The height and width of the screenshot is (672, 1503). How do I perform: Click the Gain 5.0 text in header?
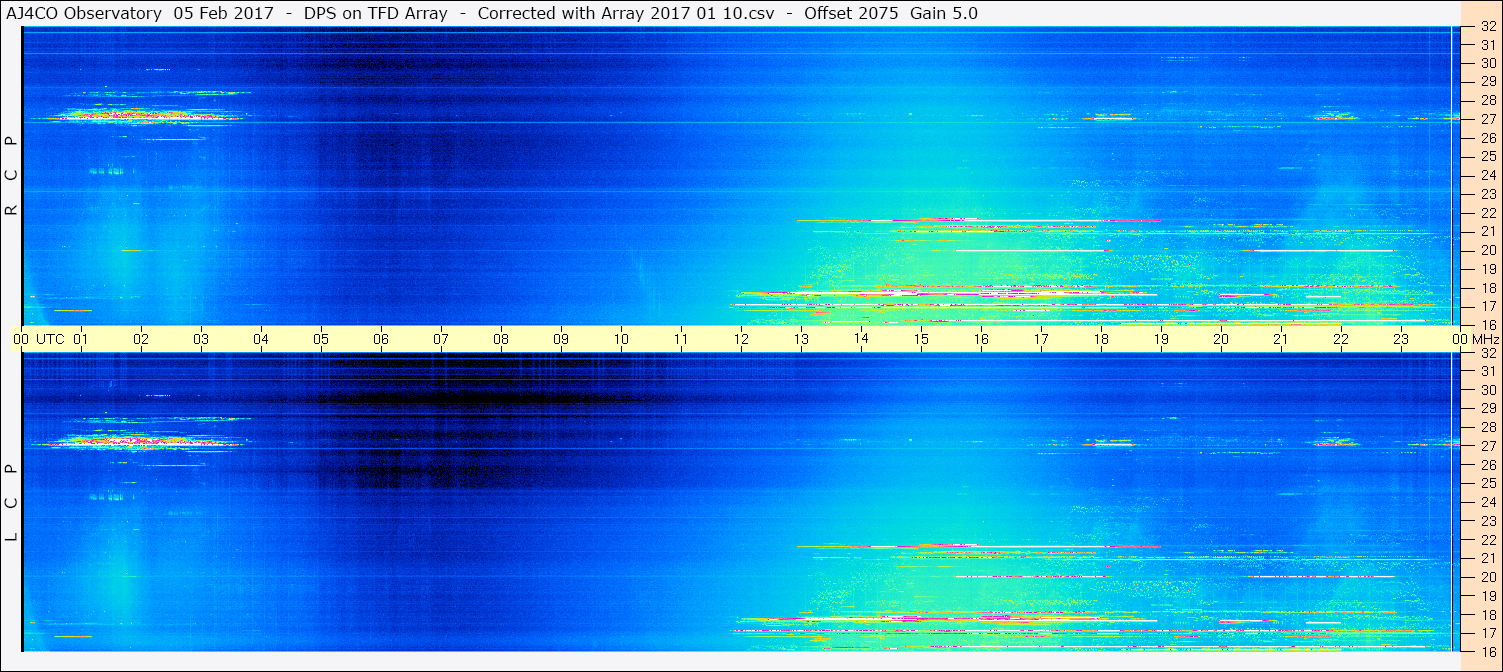click(943, 13)
